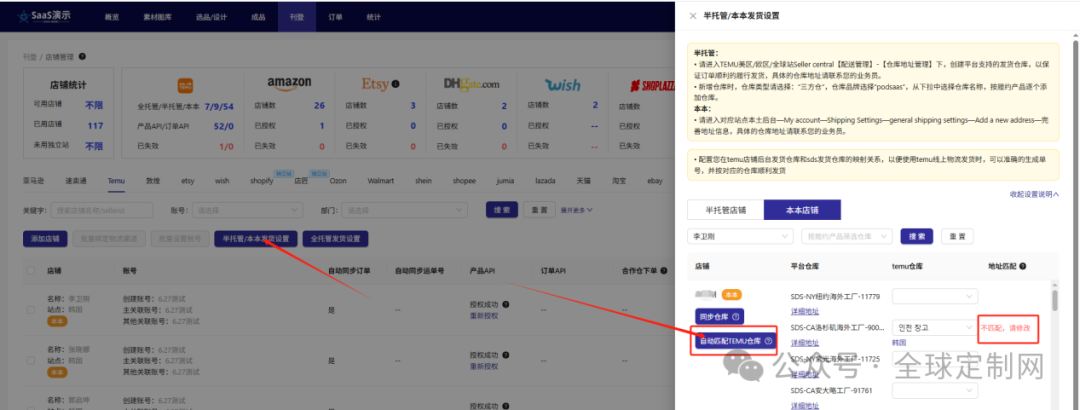Open temu仓库 dropdown showing 인천 창고
The image size is (1080, 410).
[x=935, y=328]
